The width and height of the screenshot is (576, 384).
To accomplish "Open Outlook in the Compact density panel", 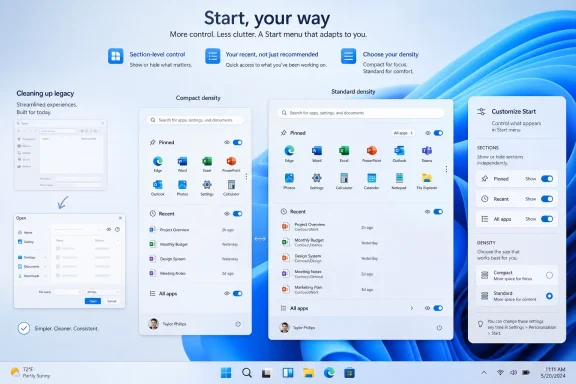I will coord(158,184).
